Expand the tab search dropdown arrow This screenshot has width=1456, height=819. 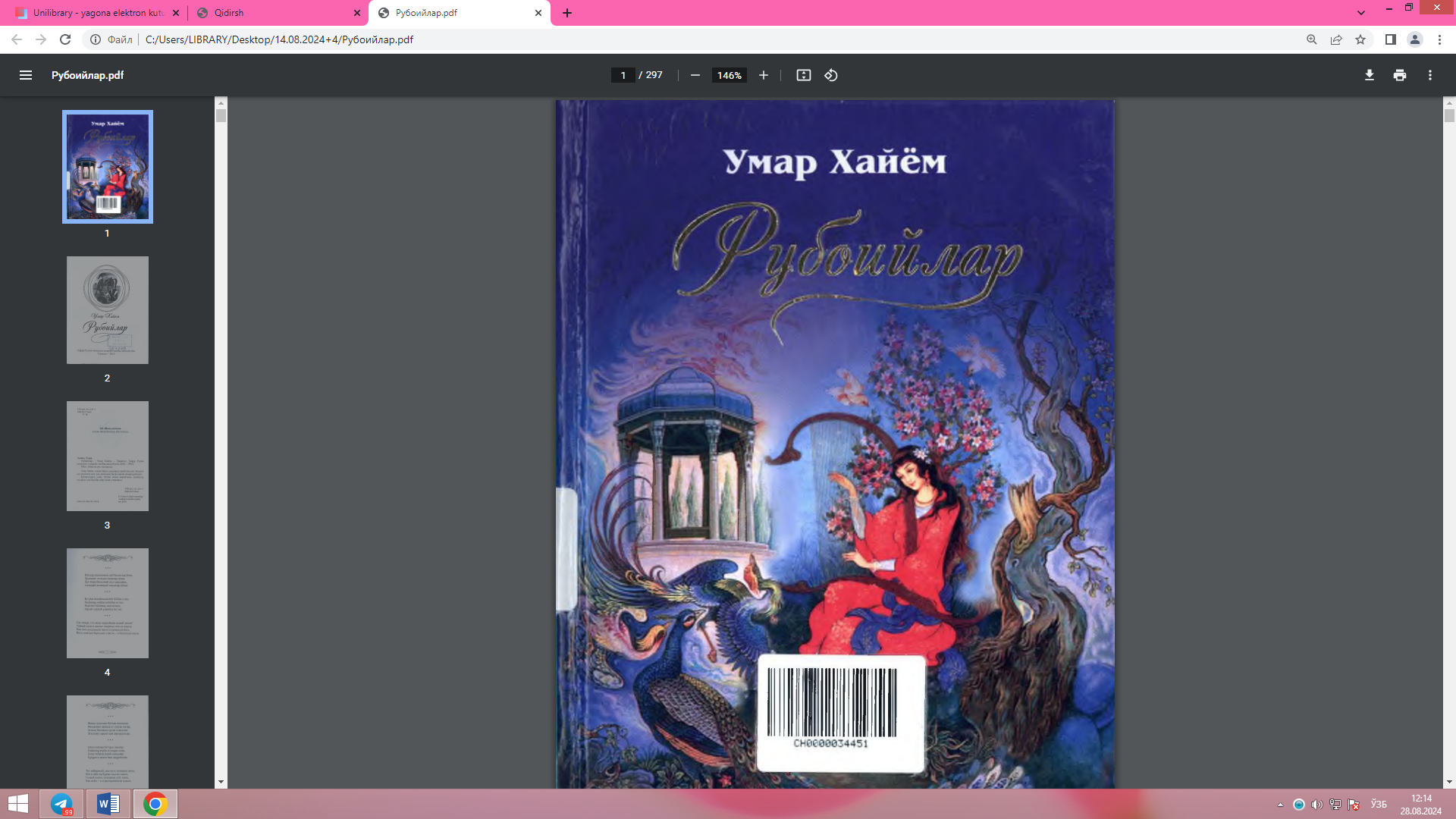tap(1361, 13)
